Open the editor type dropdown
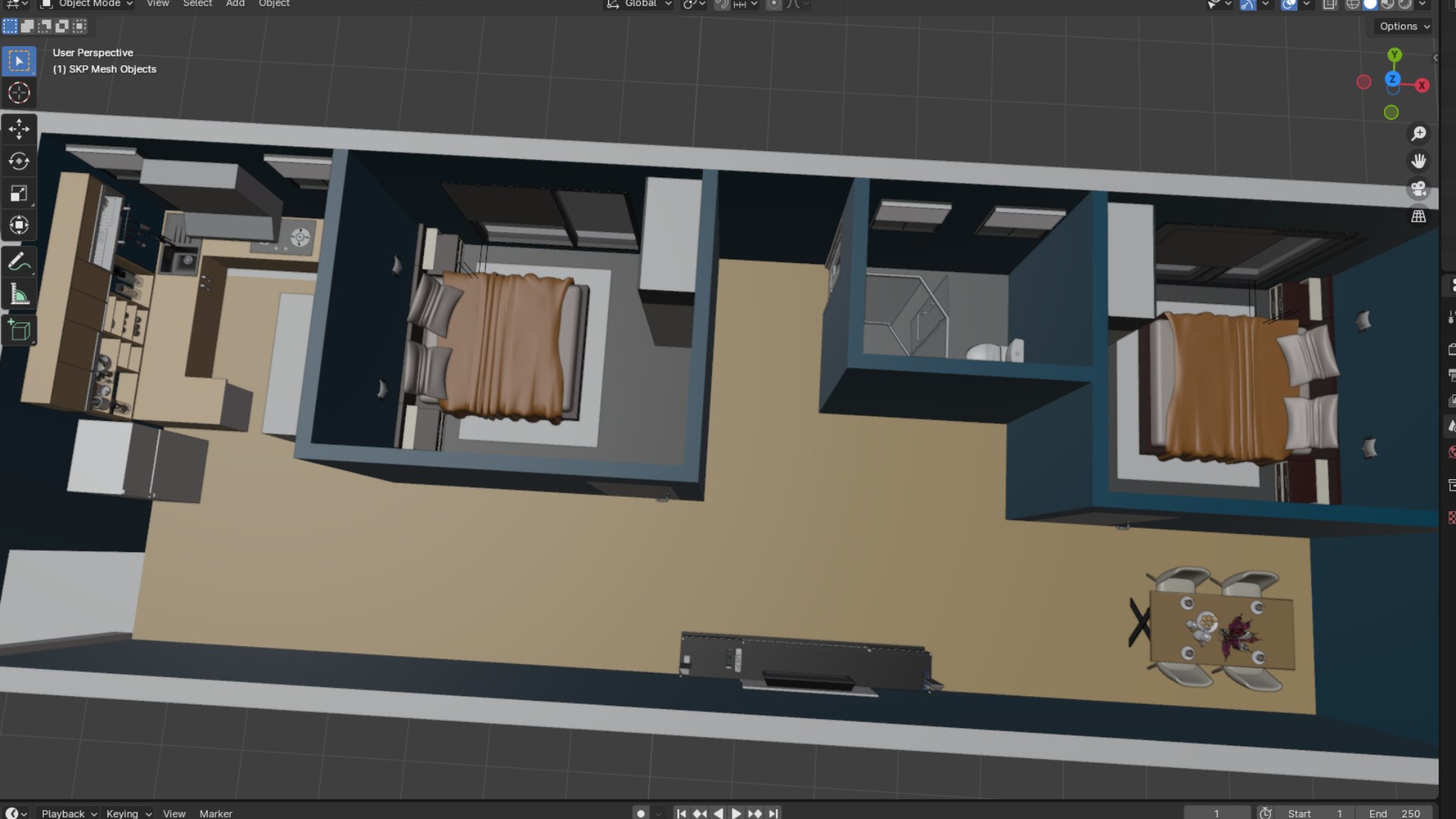 [x=16, y=4]
